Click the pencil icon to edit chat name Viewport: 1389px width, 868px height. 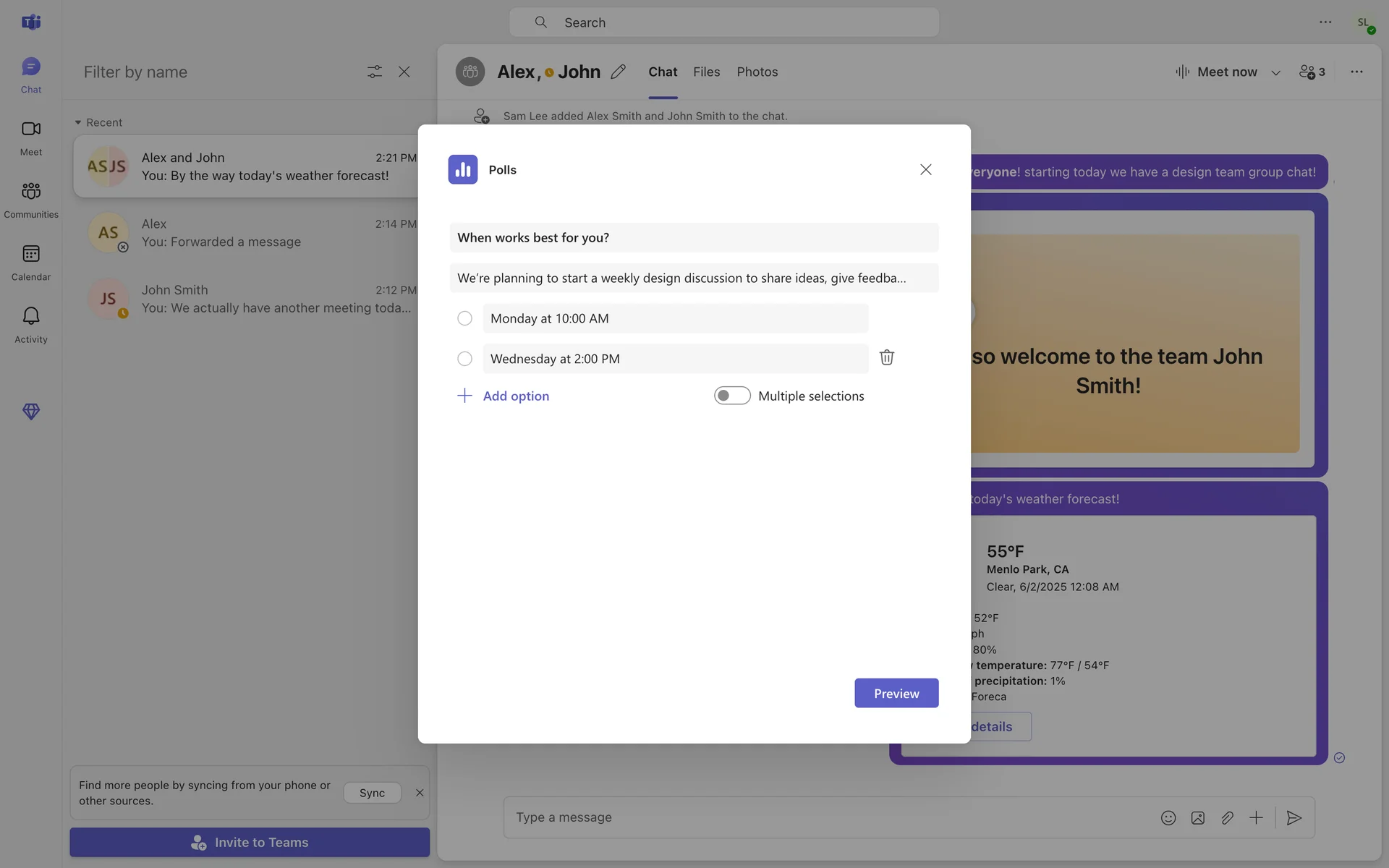pos(618,72)
